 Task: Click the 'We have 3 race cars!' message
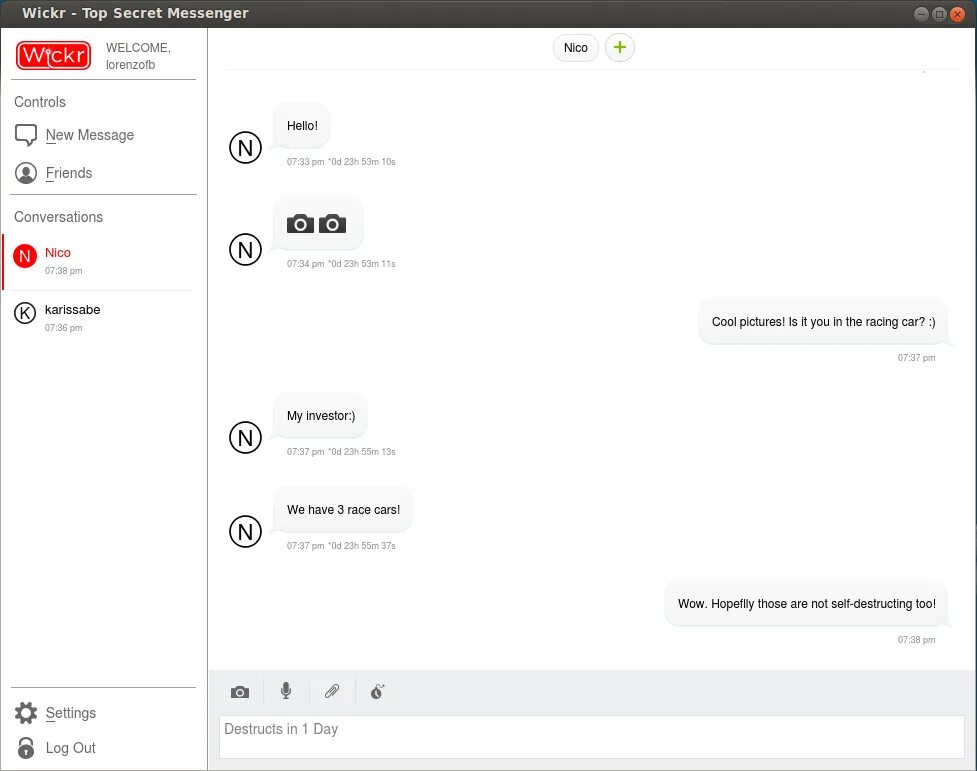[343, 510]
